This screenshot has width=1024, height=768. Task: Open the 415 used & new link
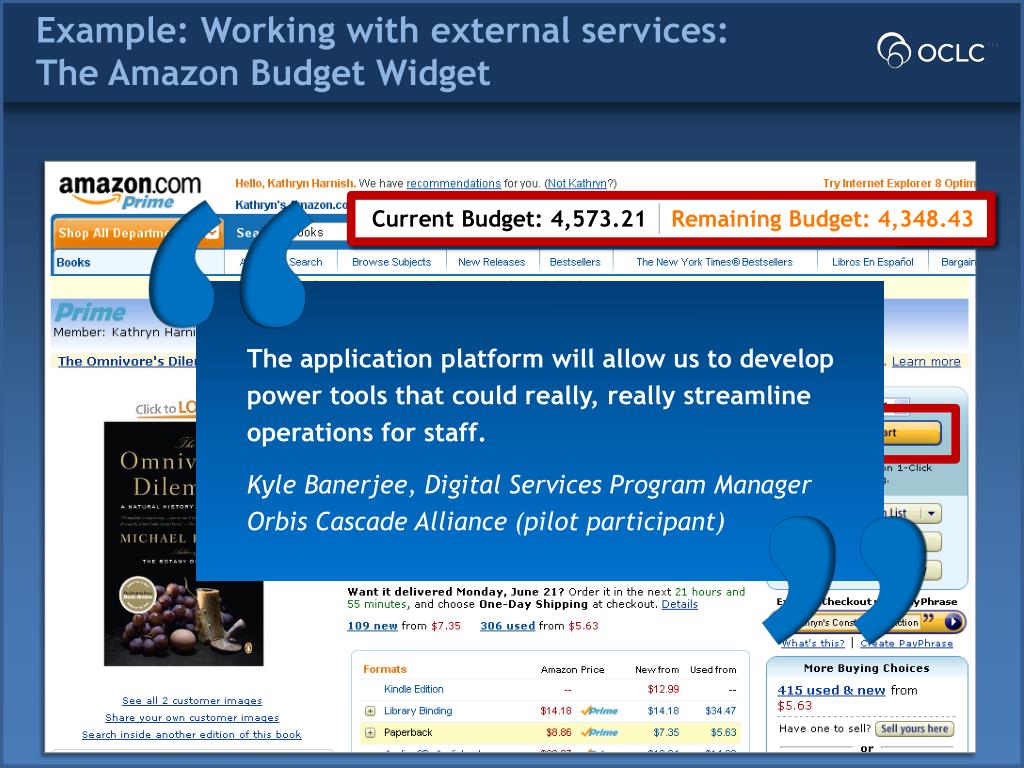click(x=831, y=690)
